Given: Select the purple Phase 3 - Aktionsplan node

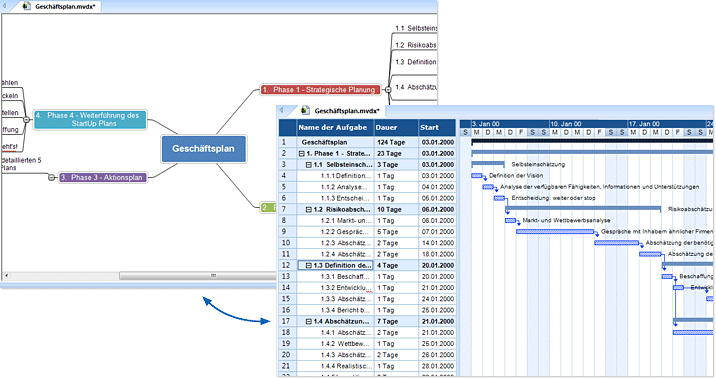Looking at the screenshot, I should (102, 177).
